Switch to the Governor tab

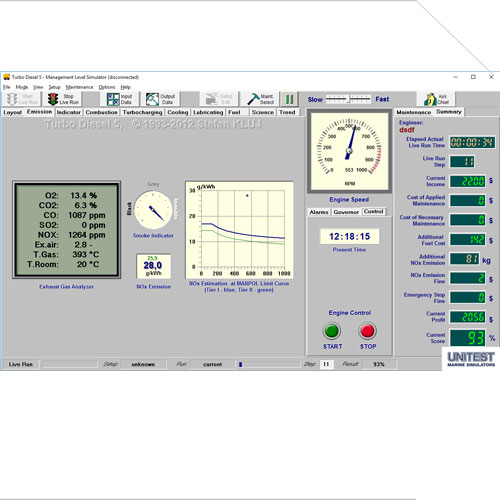(346, 212)
